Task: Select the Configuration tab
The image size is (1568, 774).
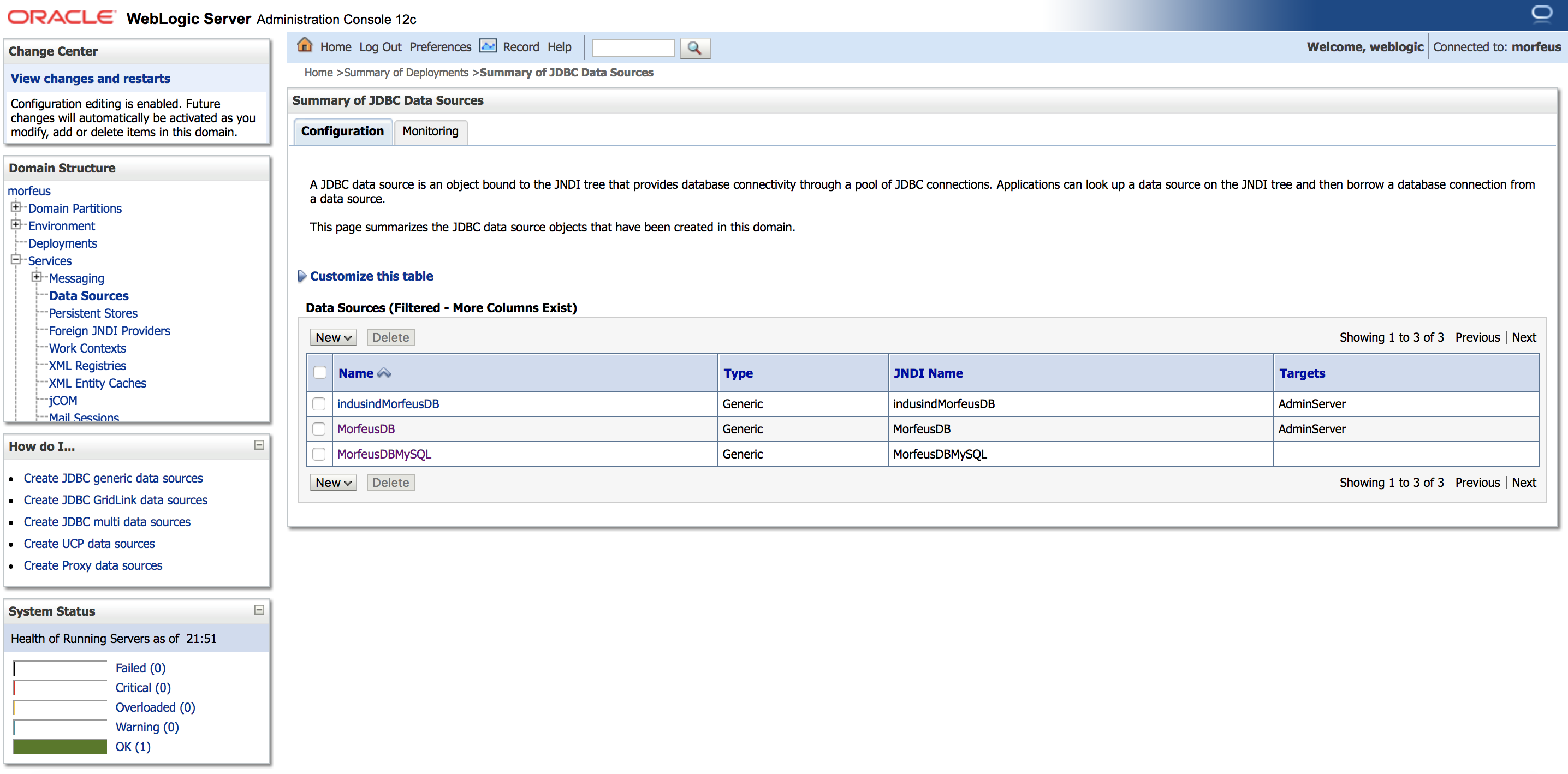Action: 343,132
